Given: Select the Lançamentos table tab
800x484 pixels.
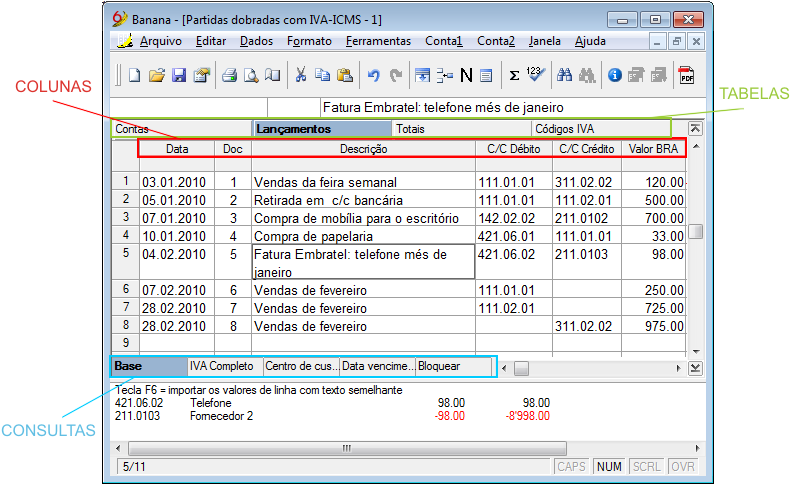Looking at the screenshot, I should [x=322, y=129].
